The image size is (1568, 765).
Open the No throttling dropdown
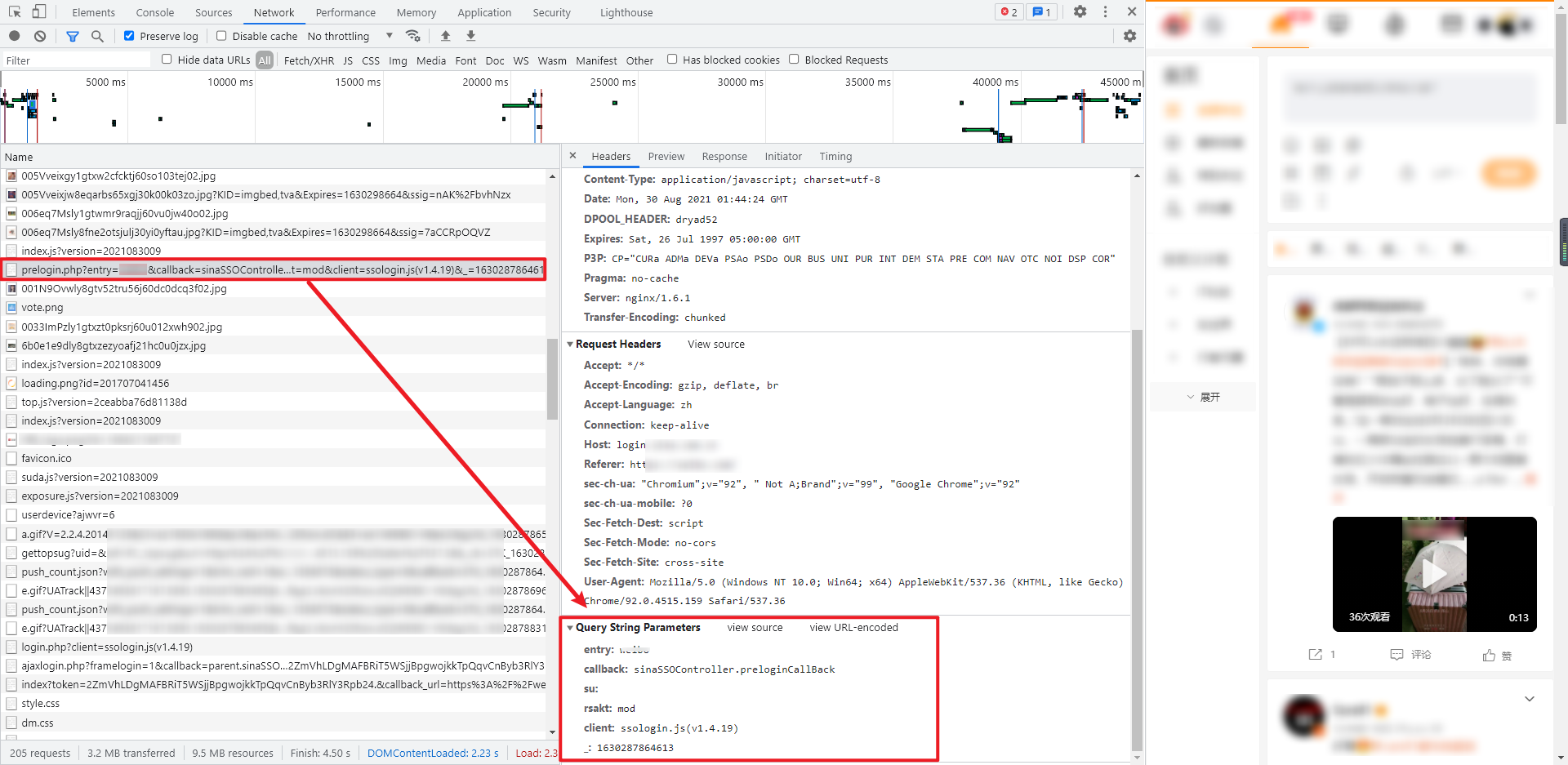click(350, 36)
